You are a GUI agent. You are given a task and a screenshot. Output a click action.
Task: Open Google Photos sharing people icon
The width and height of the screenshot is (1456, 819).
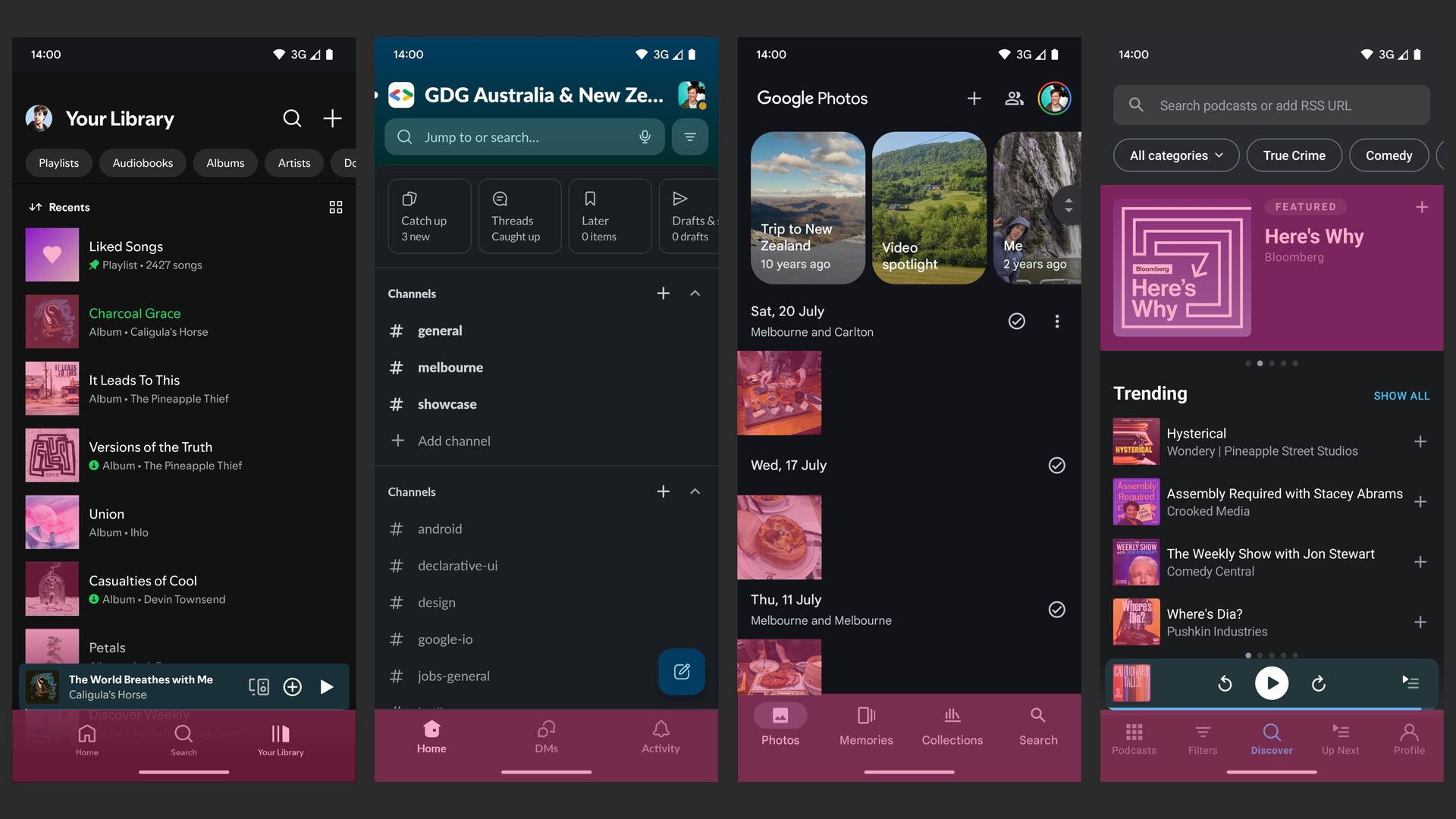click(1014, 99)
